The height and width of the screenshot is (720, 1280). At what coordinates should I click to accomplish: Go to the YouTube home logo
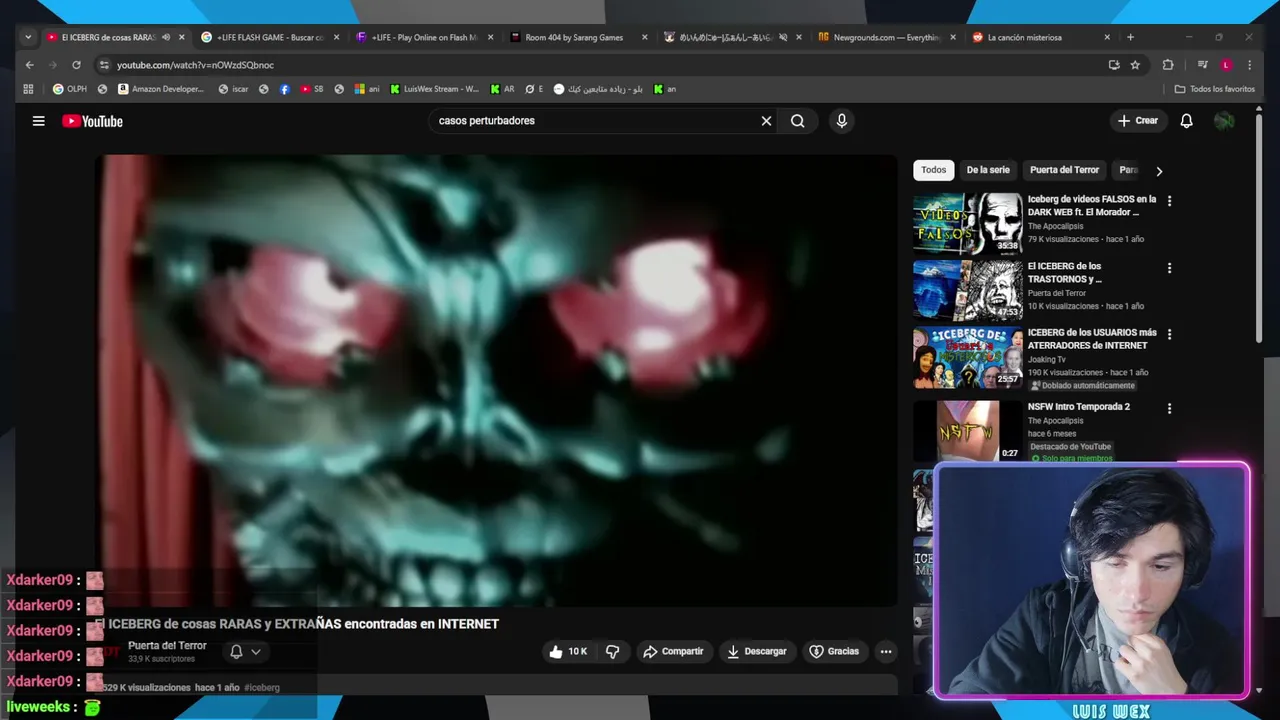pos(92,121)
